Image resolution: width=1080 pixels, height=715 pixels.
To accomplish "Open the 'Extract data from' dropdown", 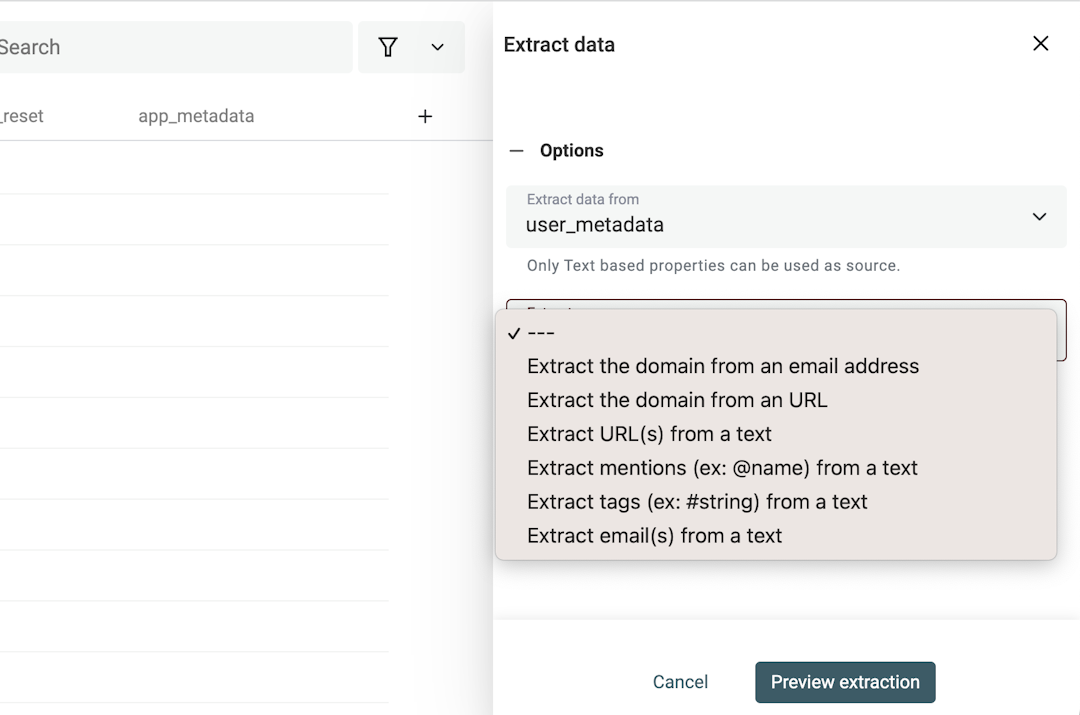I will click(x=787, y=216).
